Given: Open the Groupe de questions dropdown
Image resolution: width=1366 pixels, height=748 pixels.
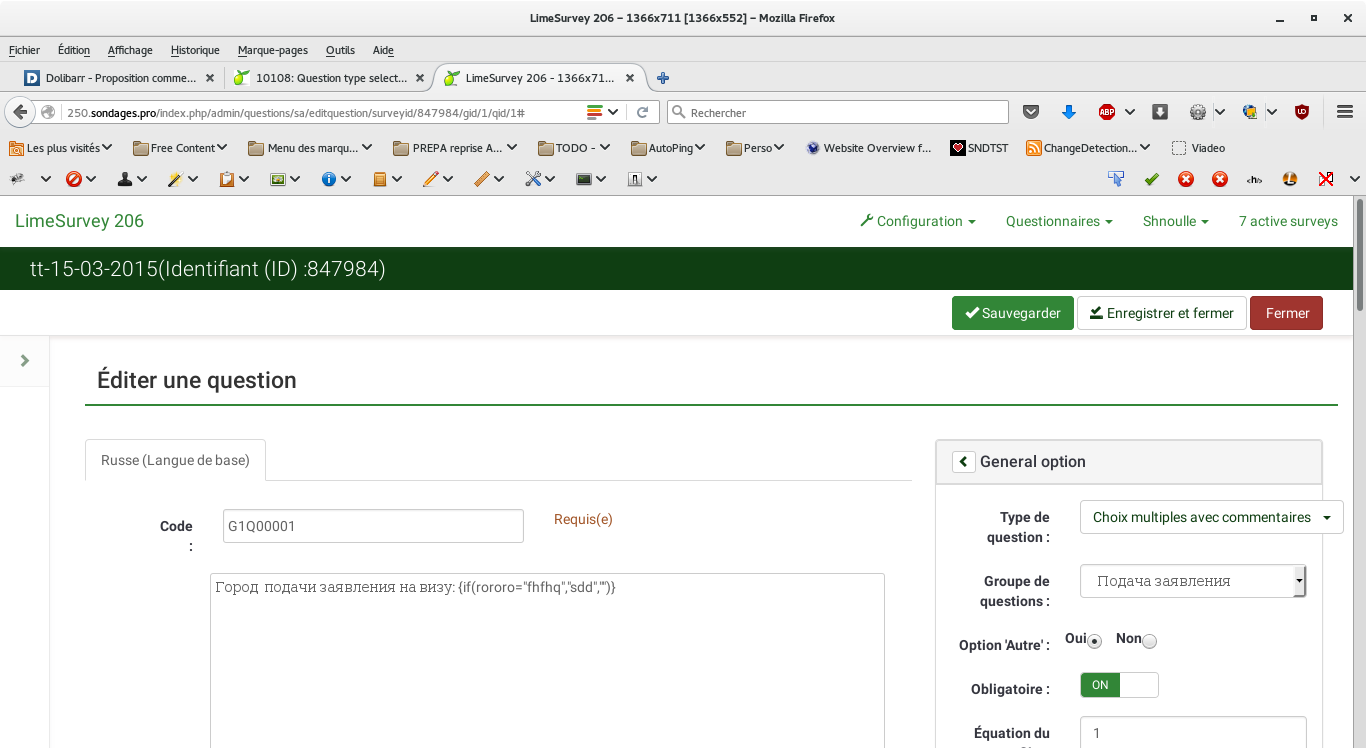Looking at the screenshot, I should (x=1193, y=581).
